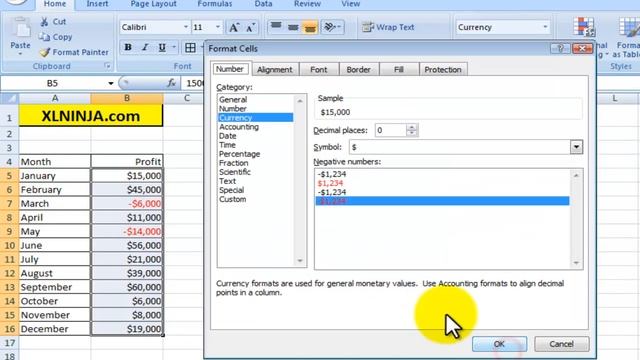Select the column A header
The image size is (640, 360).
55,98
